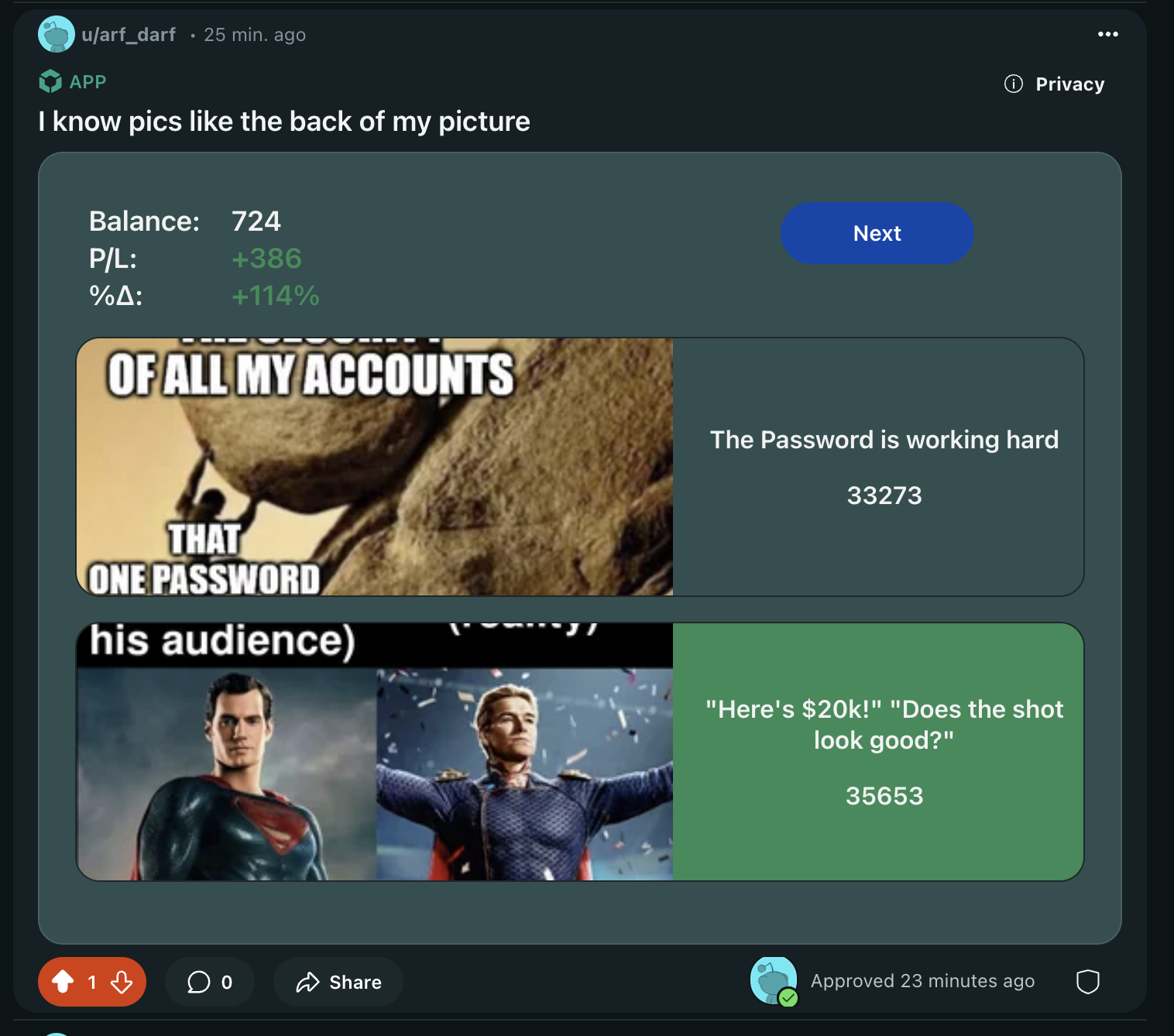Click the number 33273
The width and height of the screenshot is (1174, 1036).
[884, 496]
